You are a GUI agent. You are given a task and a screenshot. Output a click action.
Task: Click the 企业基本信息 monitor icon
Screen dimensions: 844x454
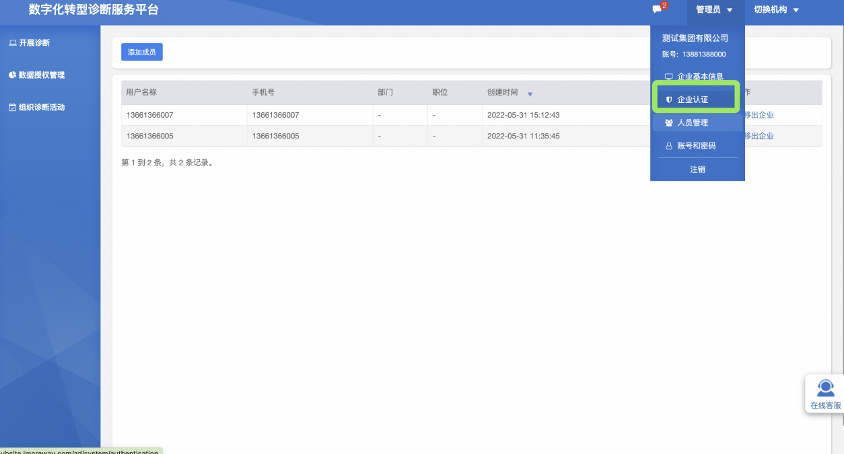[x=669, y=76]
